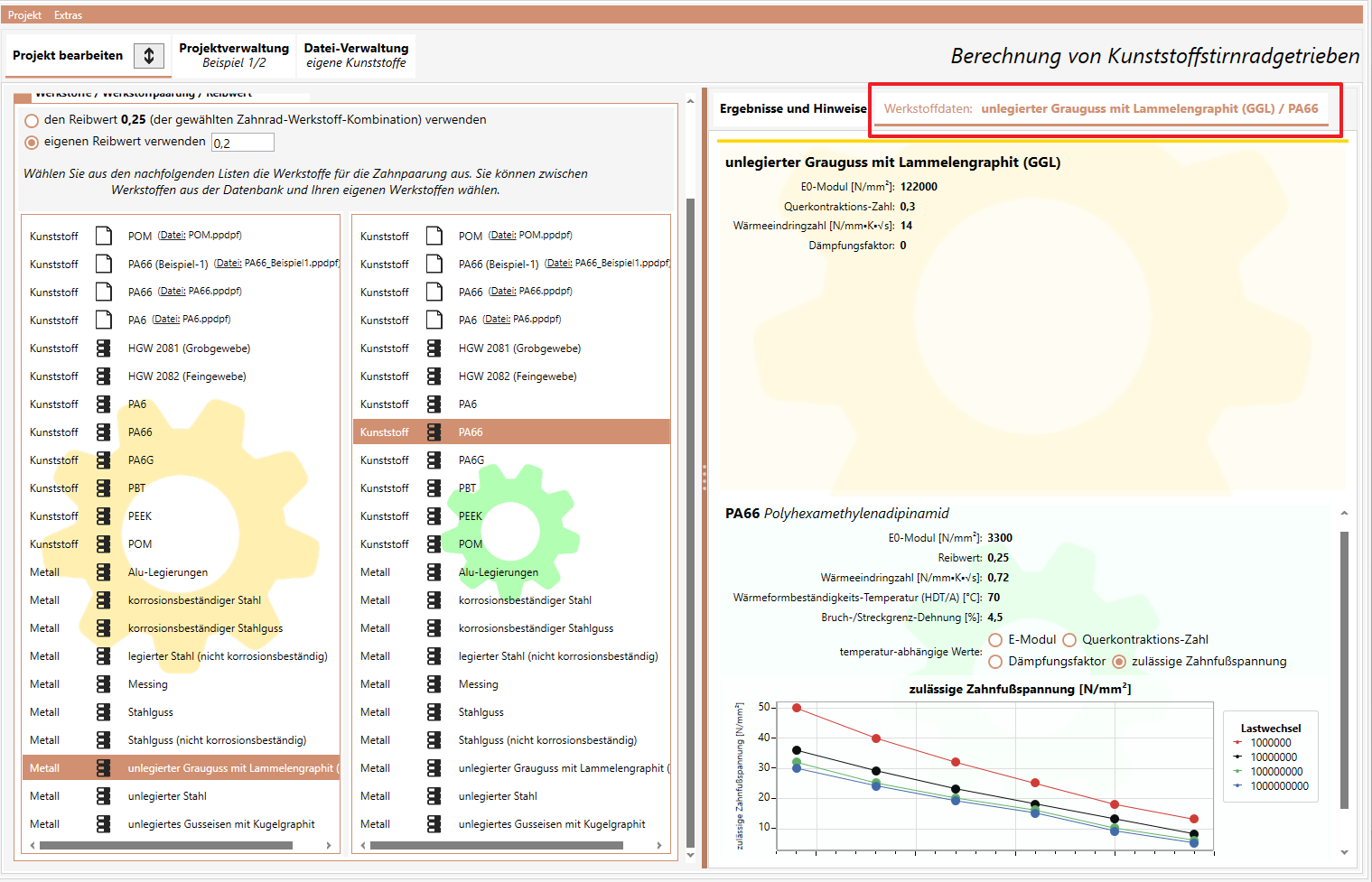Select the Dämpfungsfaktor radio button
This screenshot has height=882, width=1372.
[x=995, y=662]
